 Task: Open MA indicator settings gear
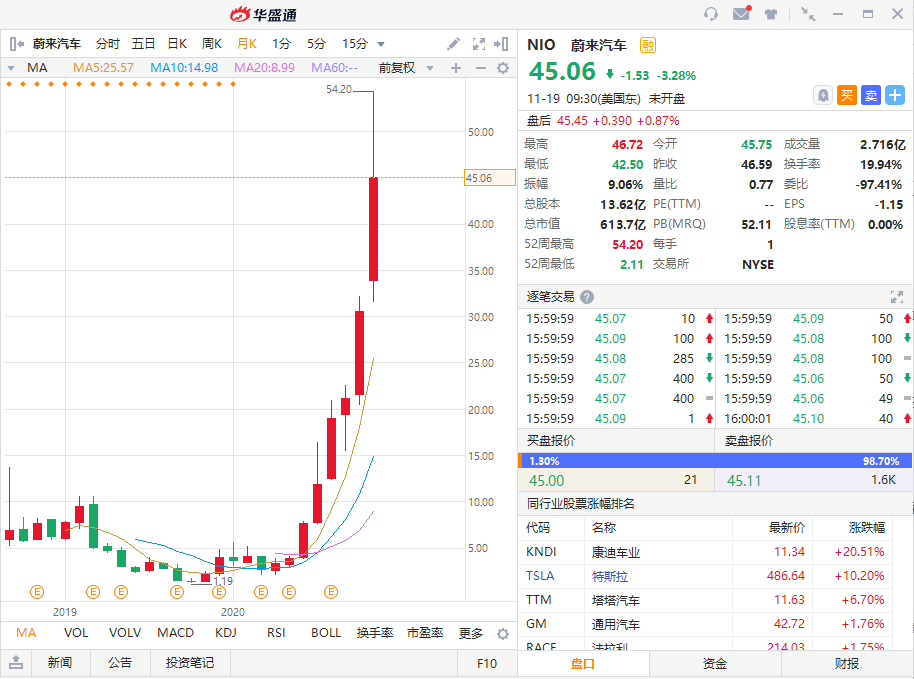[503, 68]
